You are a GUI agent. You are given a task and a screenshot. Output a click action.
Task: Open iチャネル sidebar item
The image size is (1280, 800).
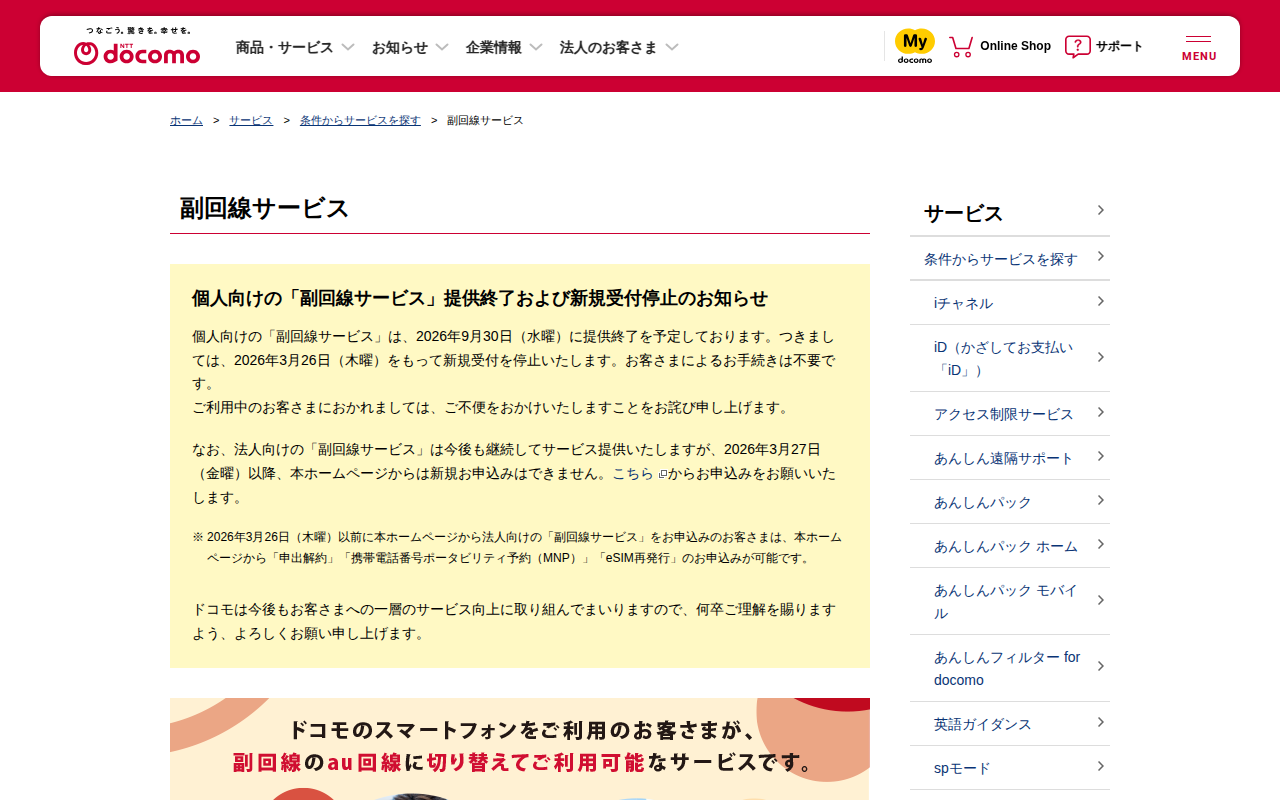pyautogui.click(x=1010, y=303)
